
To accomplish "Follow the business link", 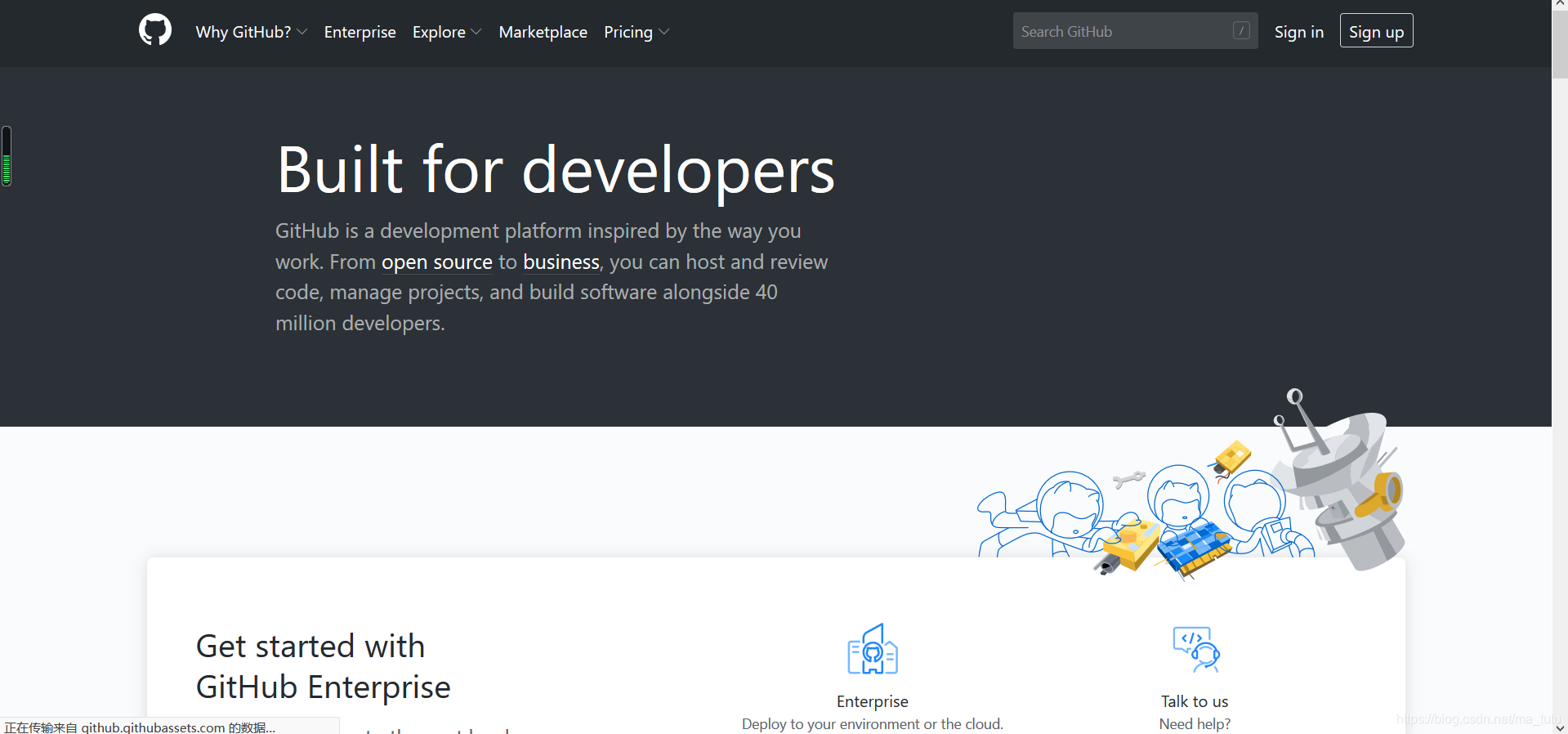I will tap(561, 262).
